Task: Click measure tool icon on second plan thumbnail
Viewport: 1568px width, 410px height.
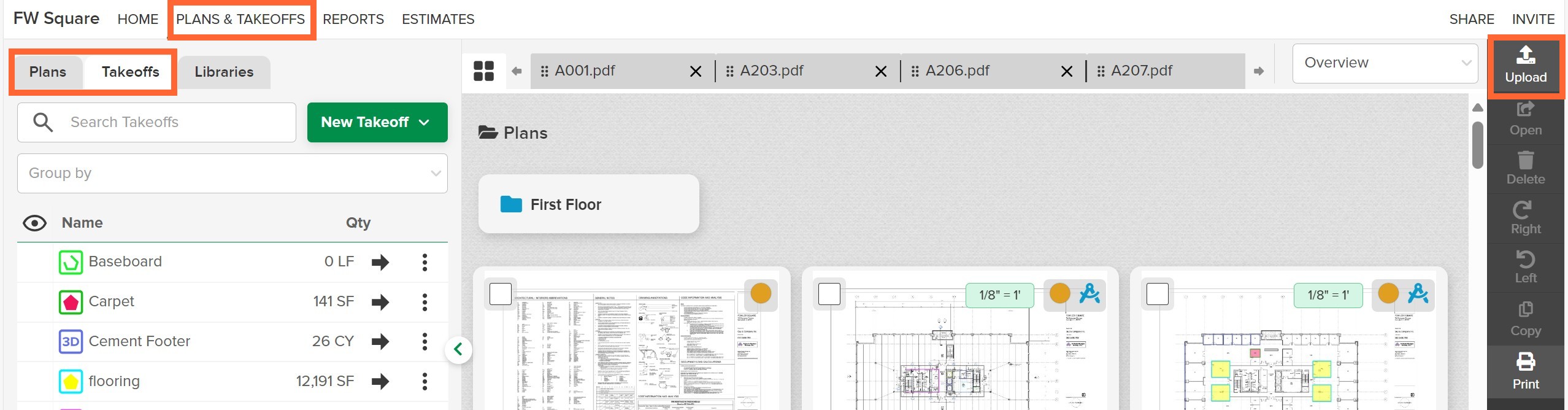Action: pos(1090,294)
